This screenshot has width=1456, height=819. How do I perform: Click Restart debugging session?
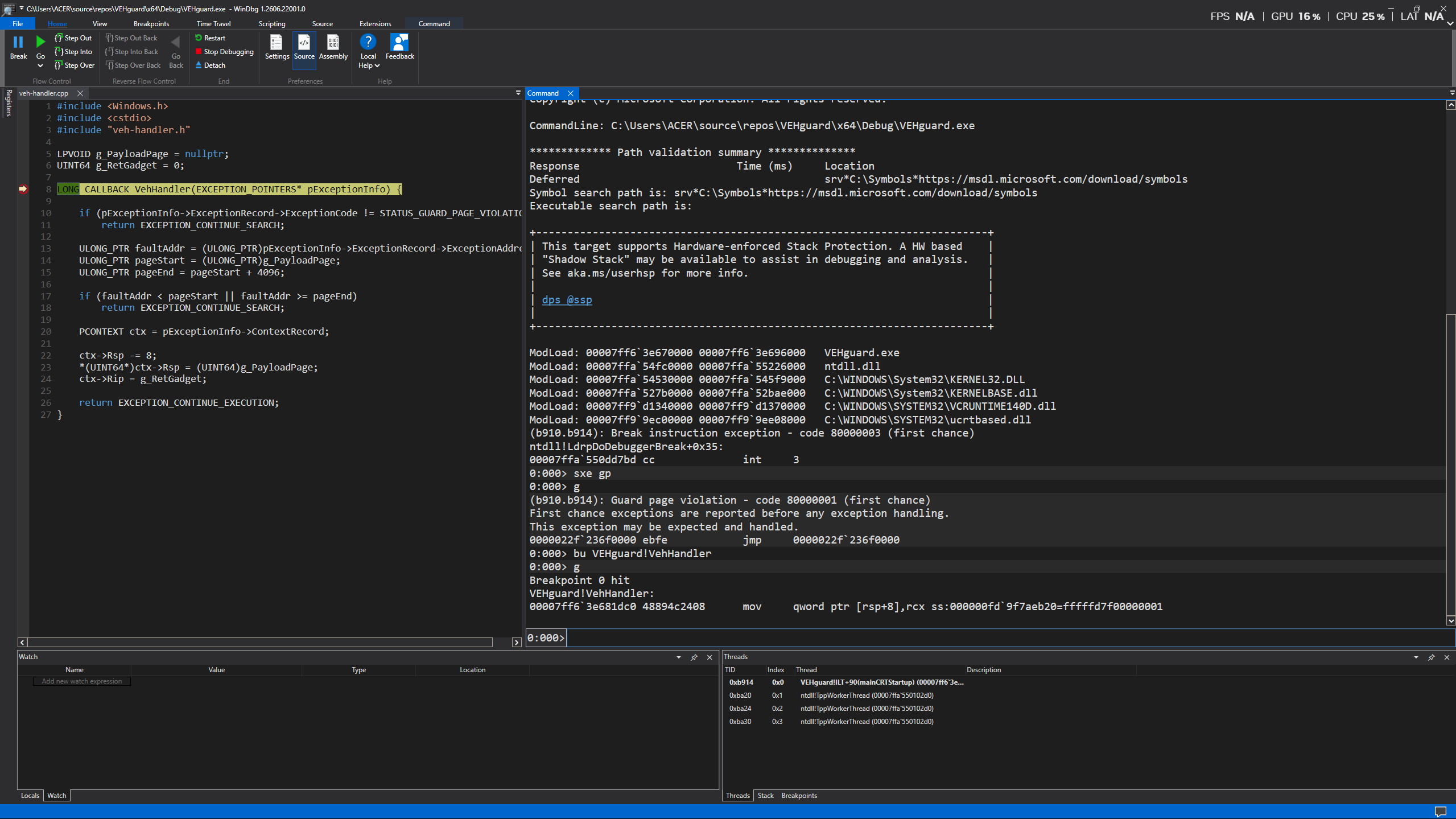(210, 38)
